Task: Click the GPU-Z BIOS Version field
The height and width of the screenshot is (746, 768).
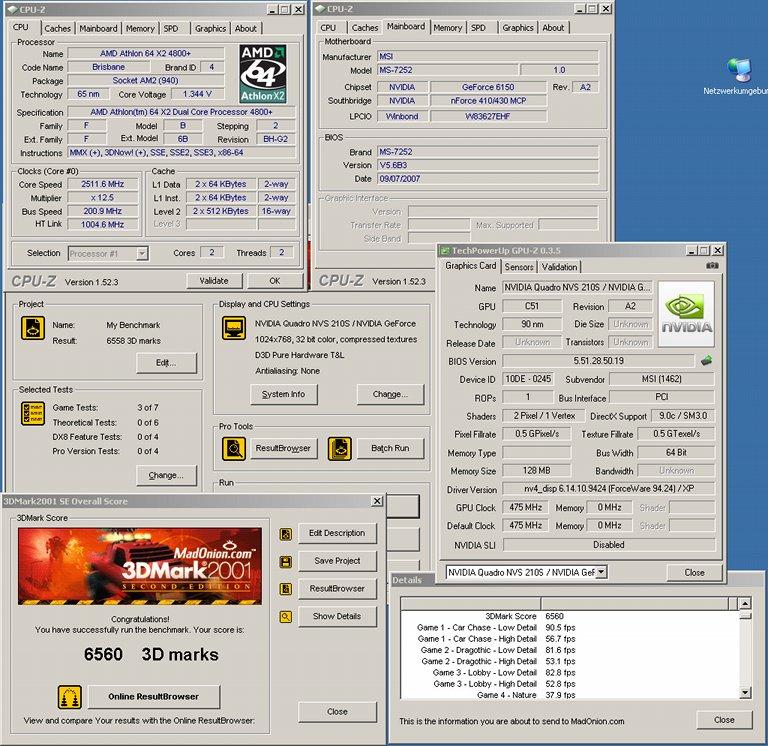Action: pos(598,361)
